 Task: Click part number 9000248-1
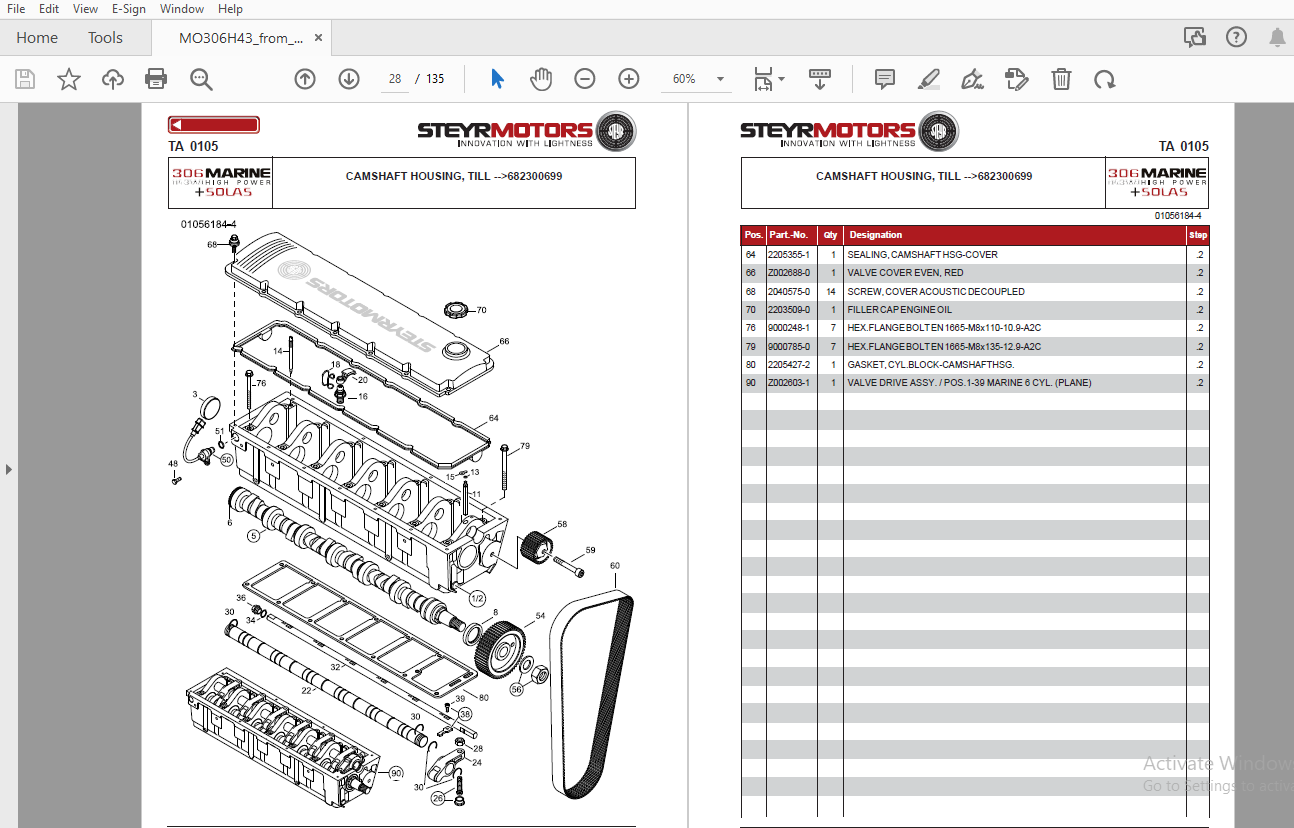click(789, 328)
